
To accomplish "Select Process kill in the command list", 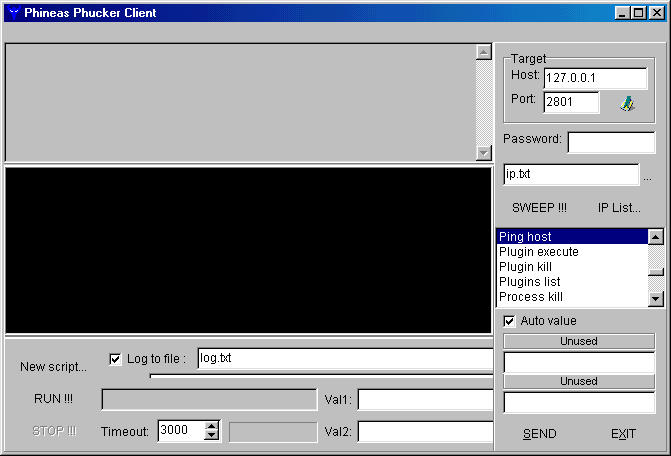I will (530, 297).
